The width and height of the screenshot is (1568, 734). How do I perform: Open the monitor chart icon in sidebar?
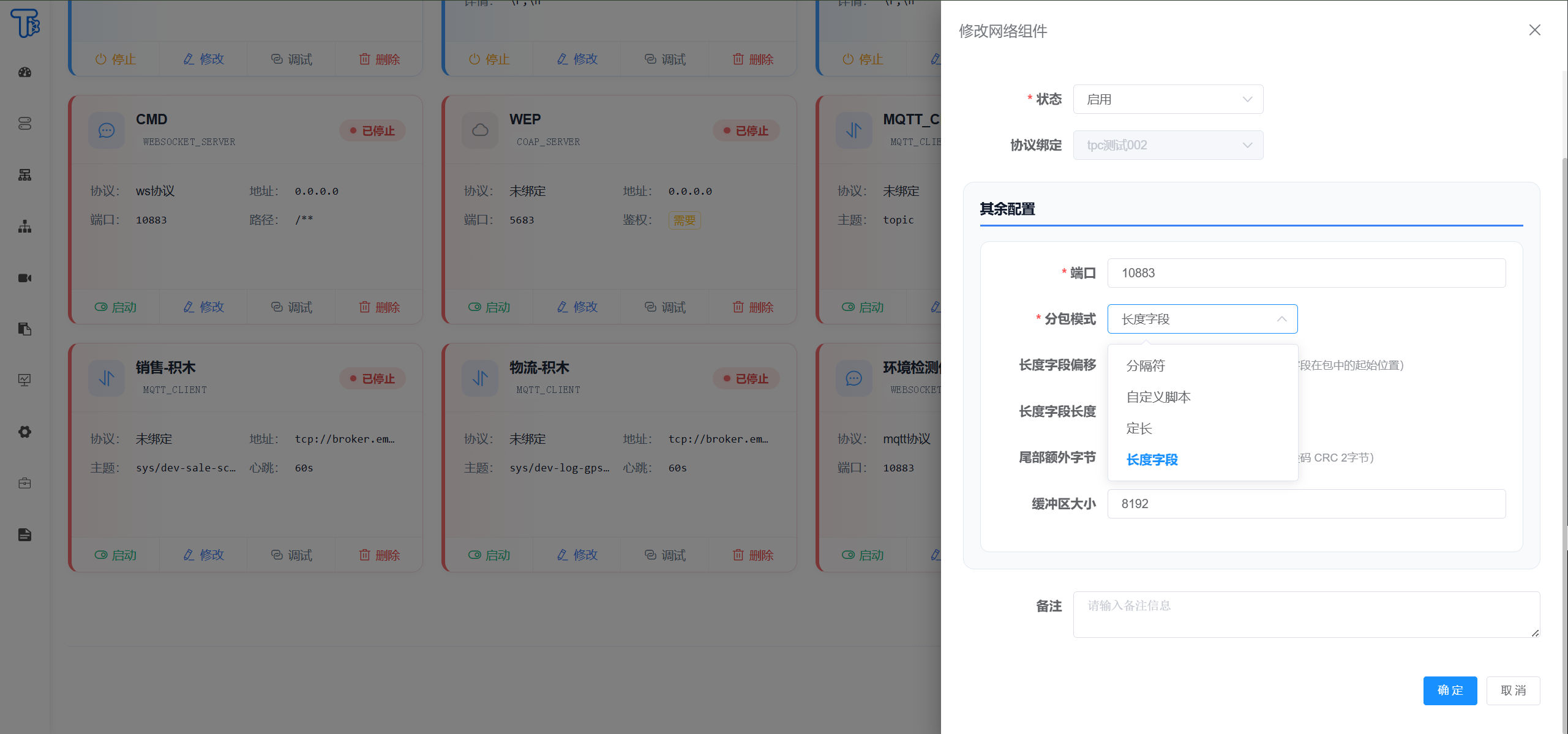[x=24, y=380]
